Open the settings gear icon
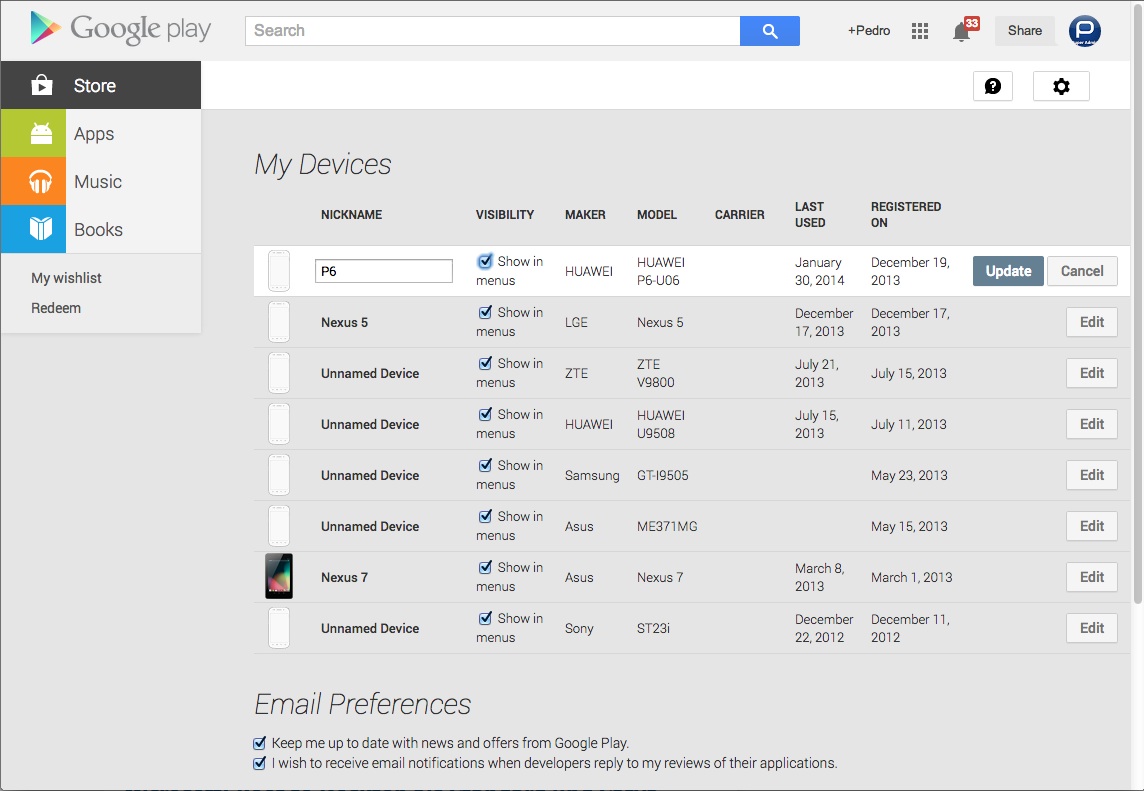The height and width of the screenshot is (791, 1144). 1061,86
